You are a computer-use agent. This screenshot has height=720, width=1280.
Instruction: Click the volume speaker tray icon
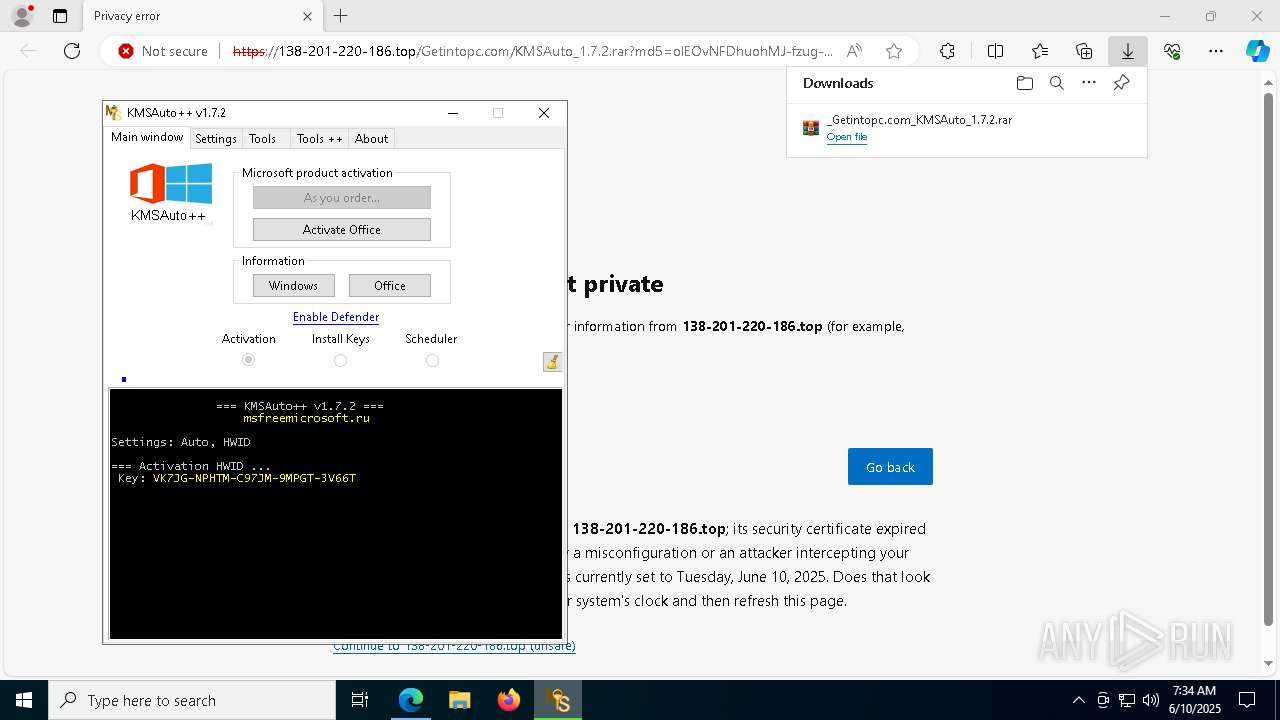1150,700
